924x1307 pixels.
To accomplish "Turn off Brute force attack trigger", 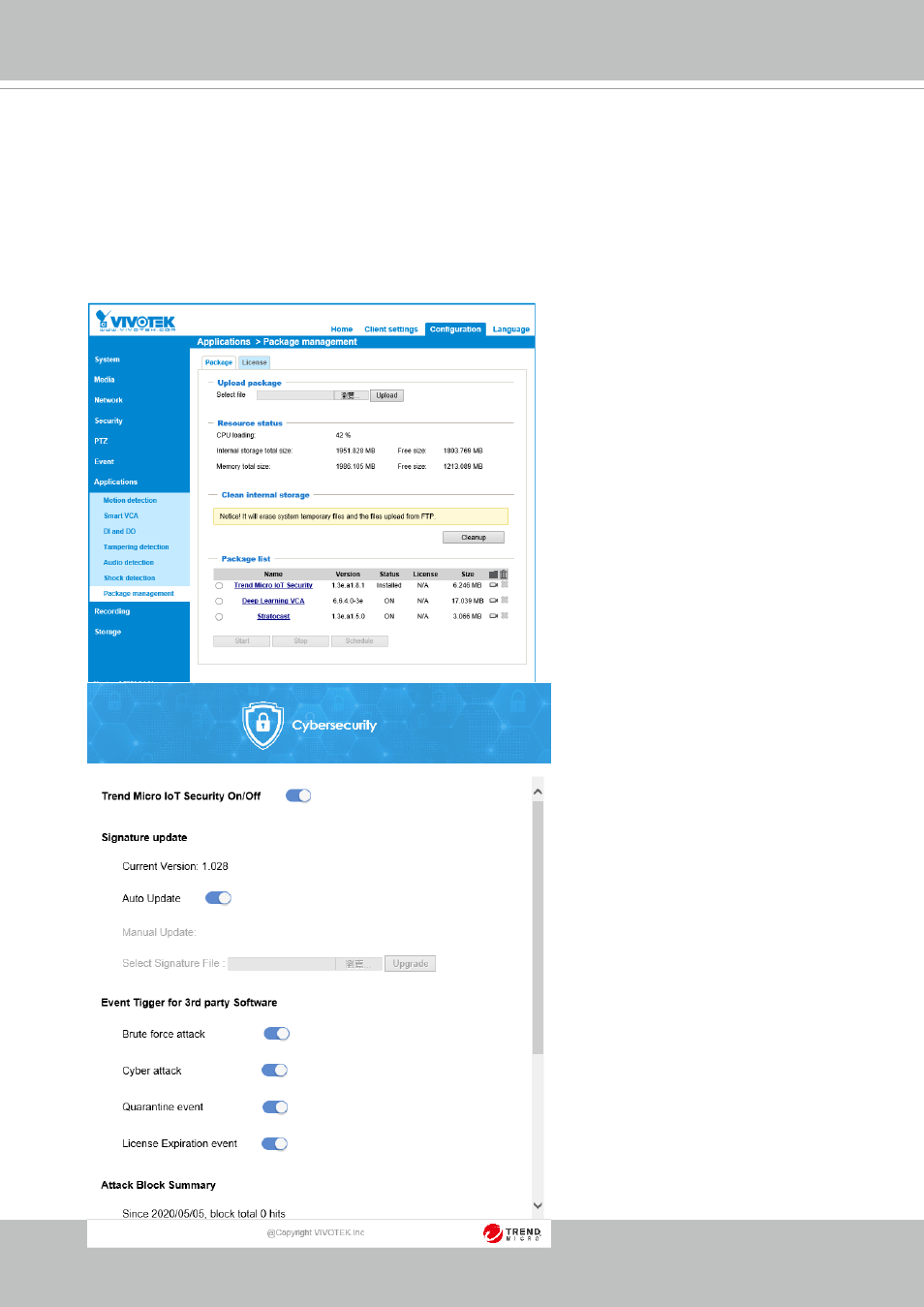I will pos(276,1034).
